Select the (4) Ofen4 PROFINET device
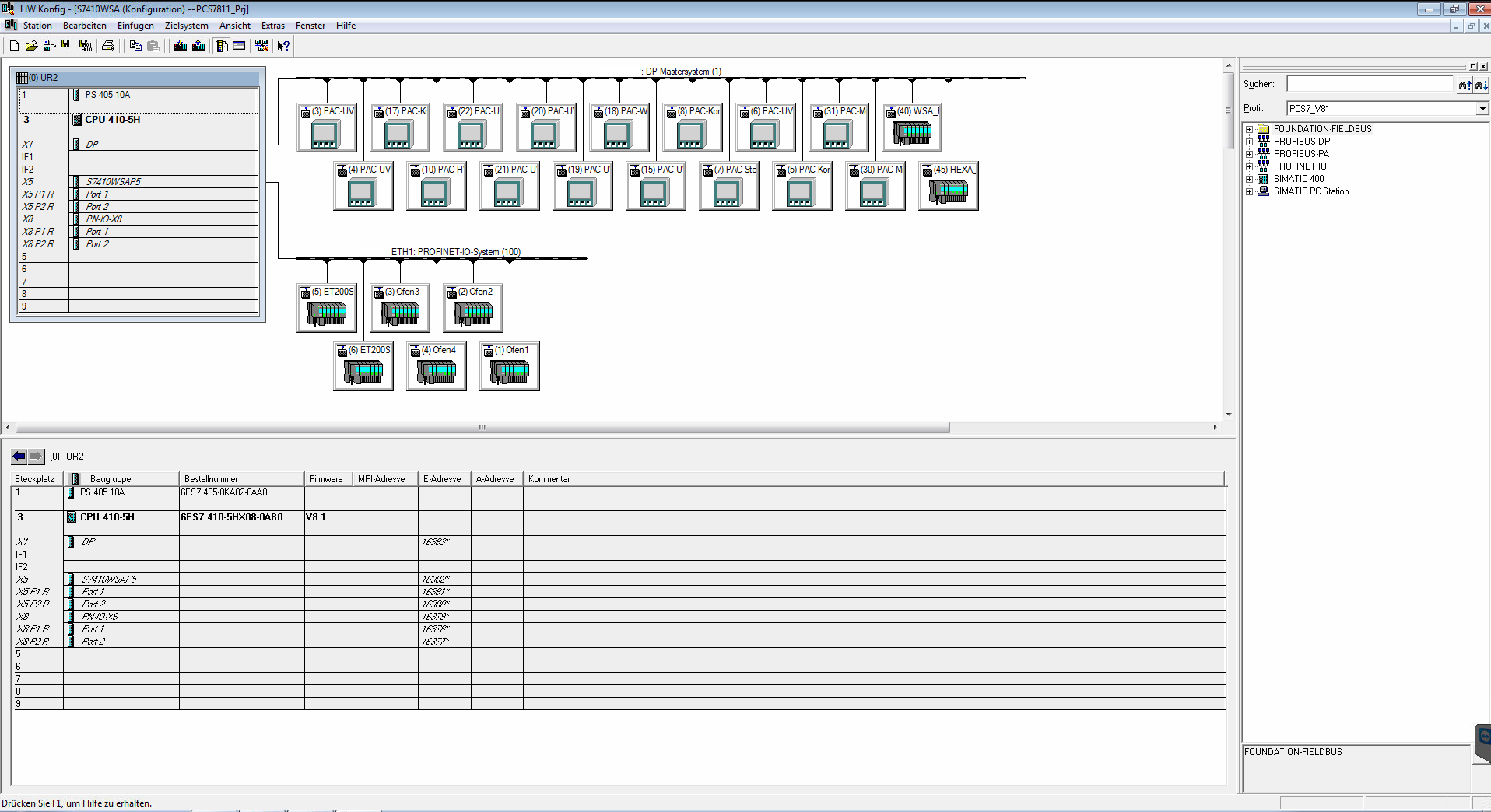Viewport: 1491px width, 812px height. [437, 367]
